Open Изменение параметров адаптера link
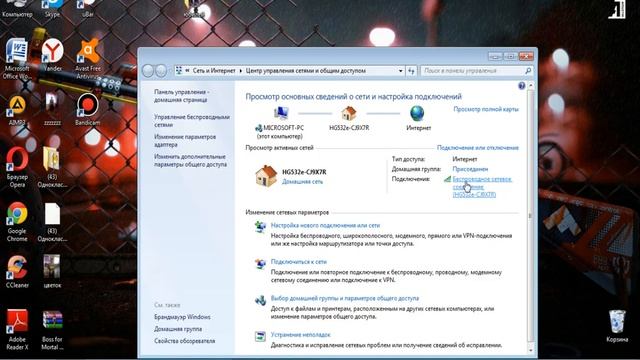The width and height of the screenshot is (640, 360). tap(185, 141)
